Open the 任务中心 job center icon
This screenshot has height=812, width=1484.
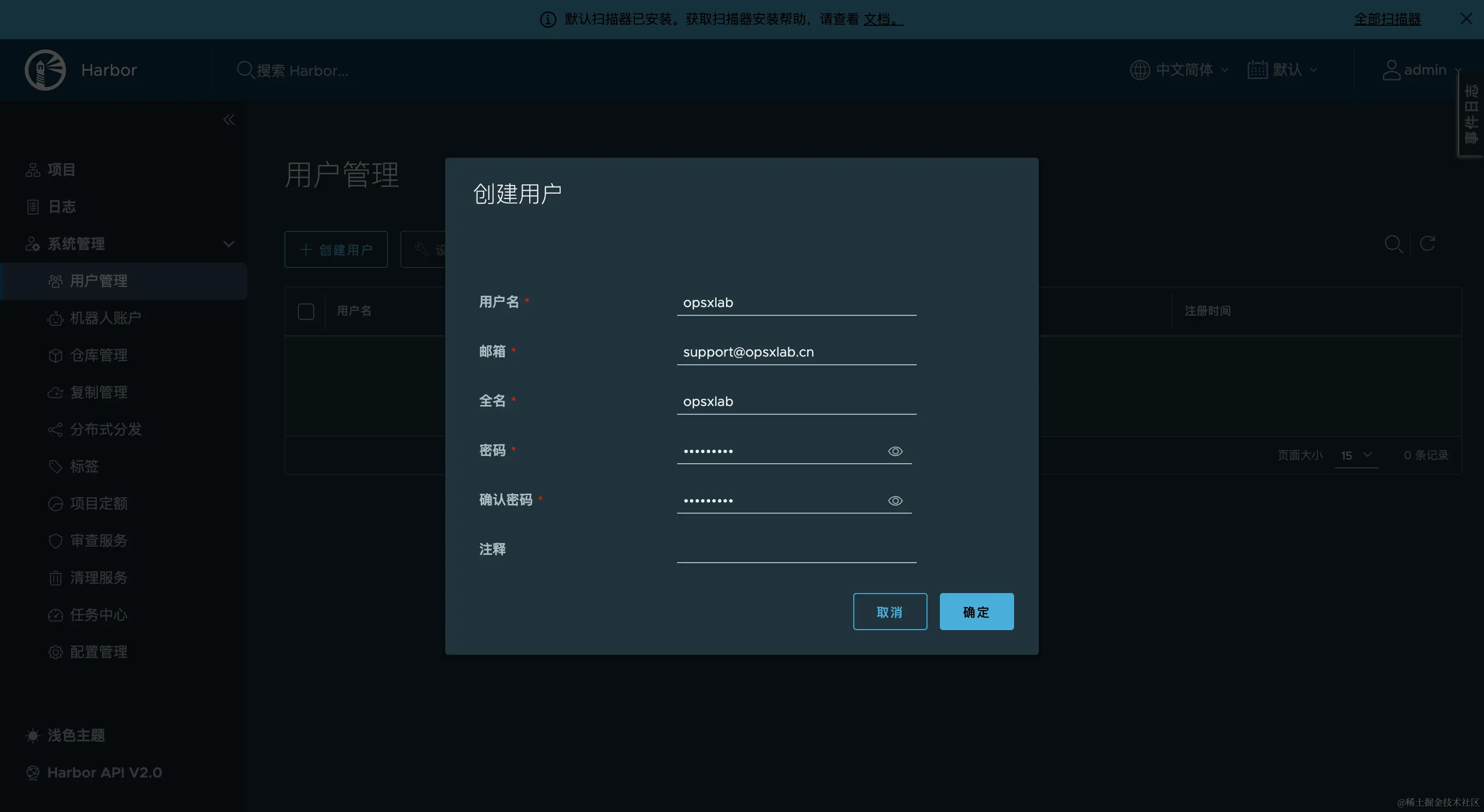pyautogui.click(x=55, y=615)
